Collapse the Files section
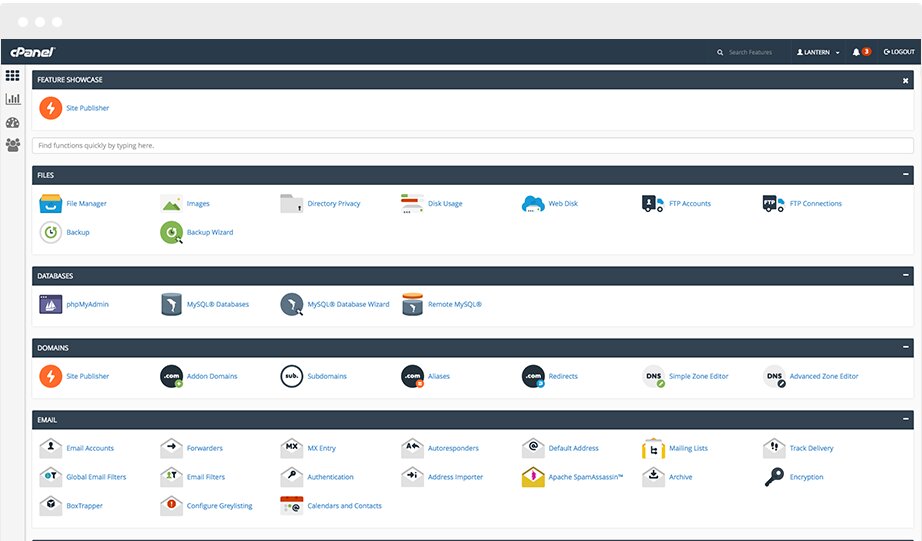The image size is (922, 541). 905,175
